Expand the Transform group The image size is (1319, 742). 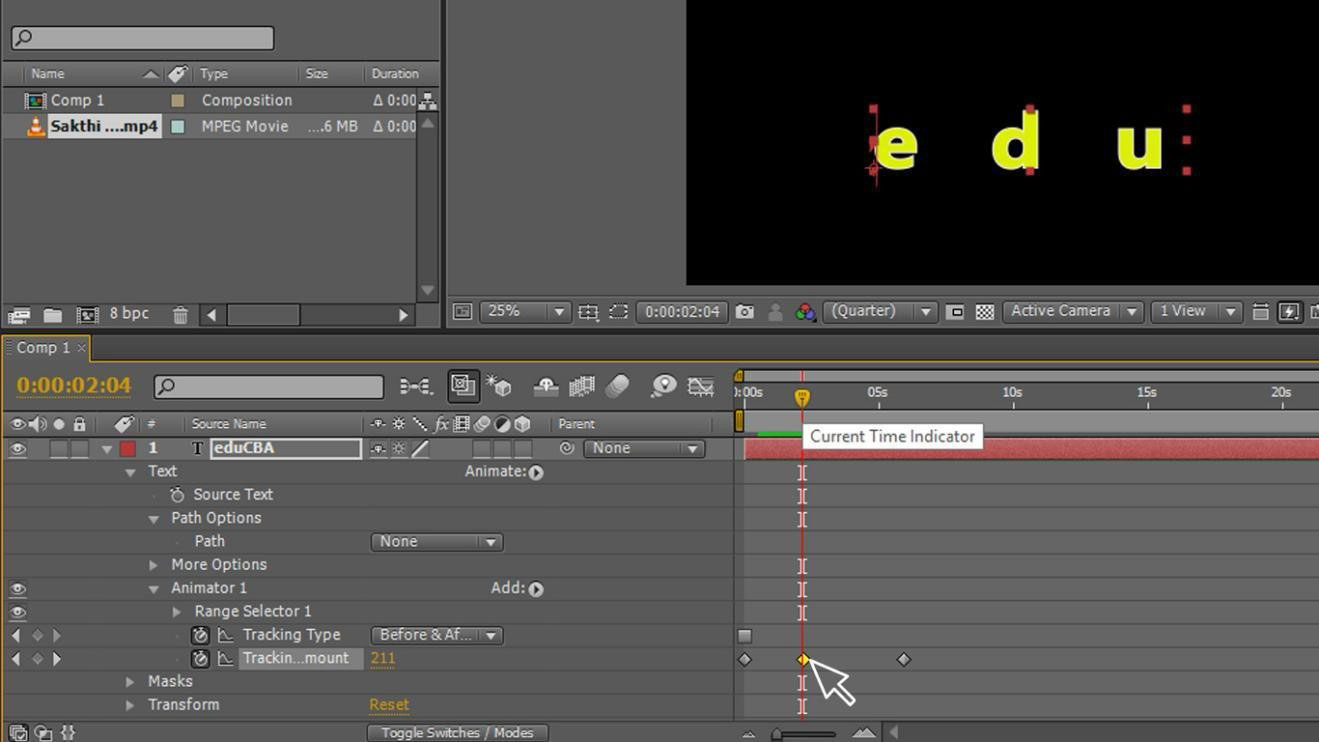pyautogui.click(x=130, y=705)
